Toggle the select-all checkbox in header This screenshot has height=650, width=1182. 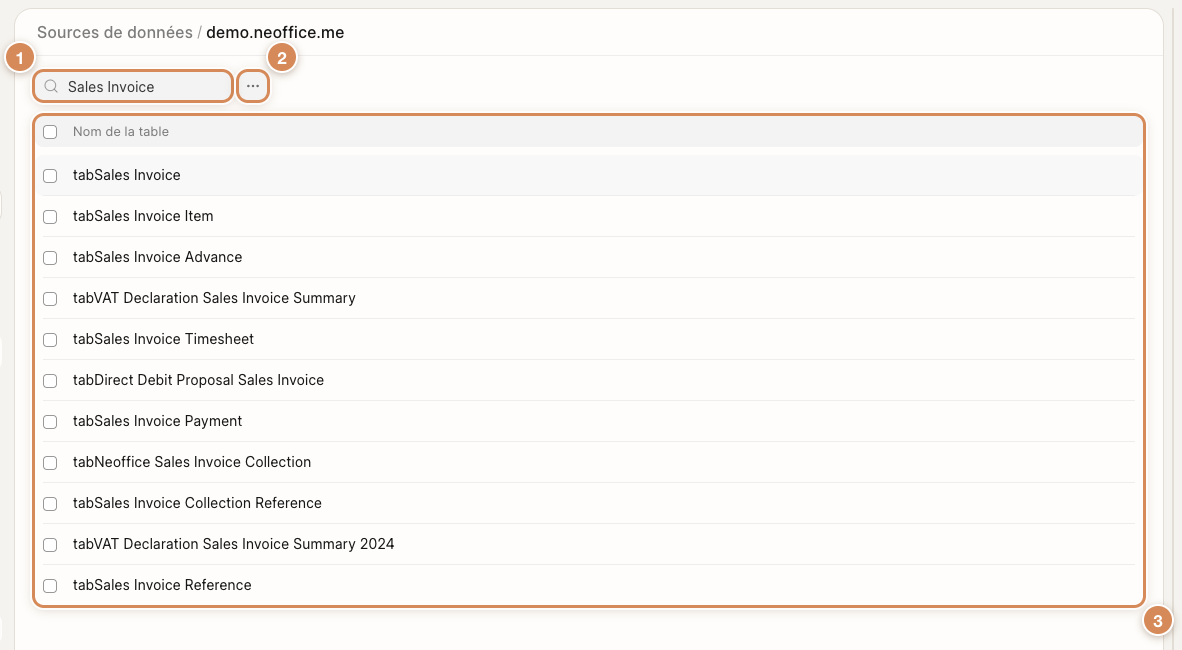click(x=51, y=132)
